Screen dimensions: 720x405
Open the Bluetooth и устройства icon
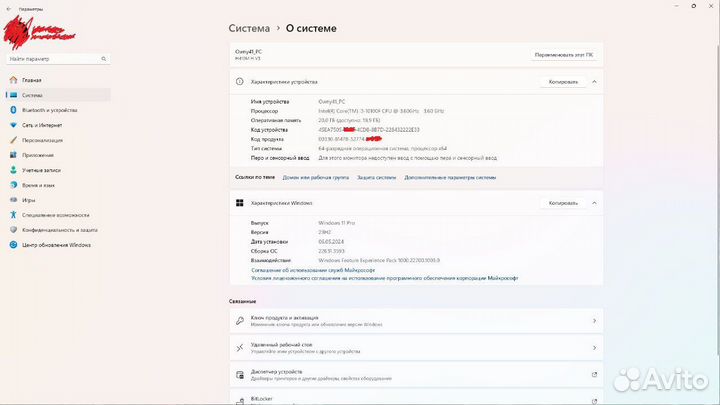13,110
